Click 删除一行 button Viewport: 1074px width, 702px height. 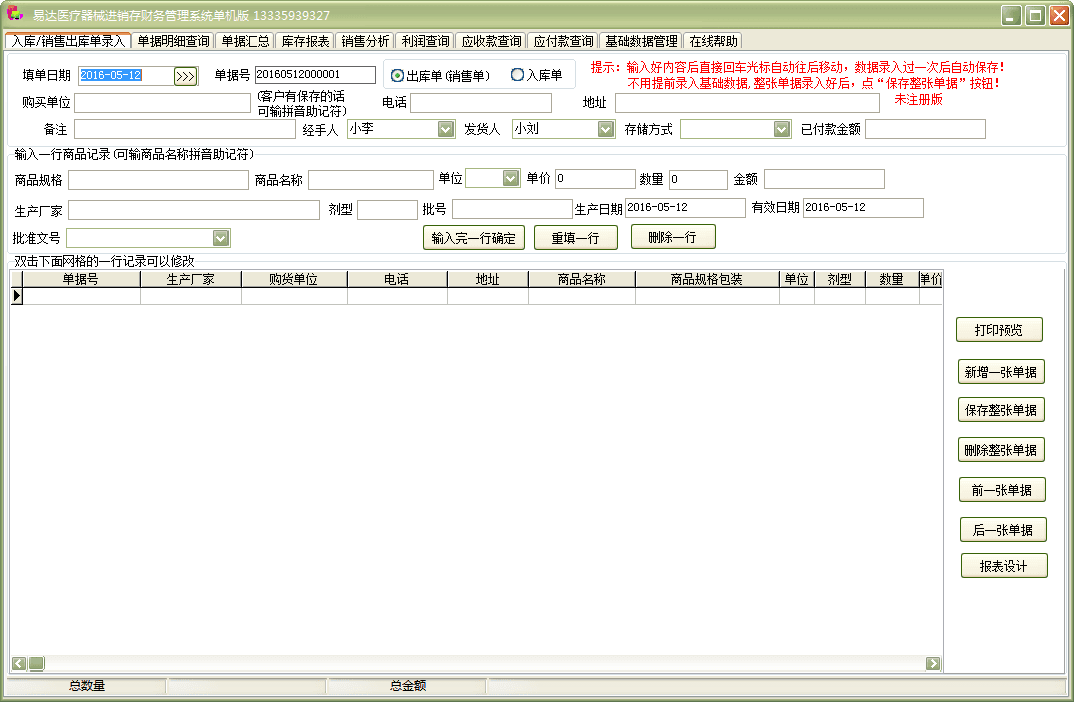(673, 237)
